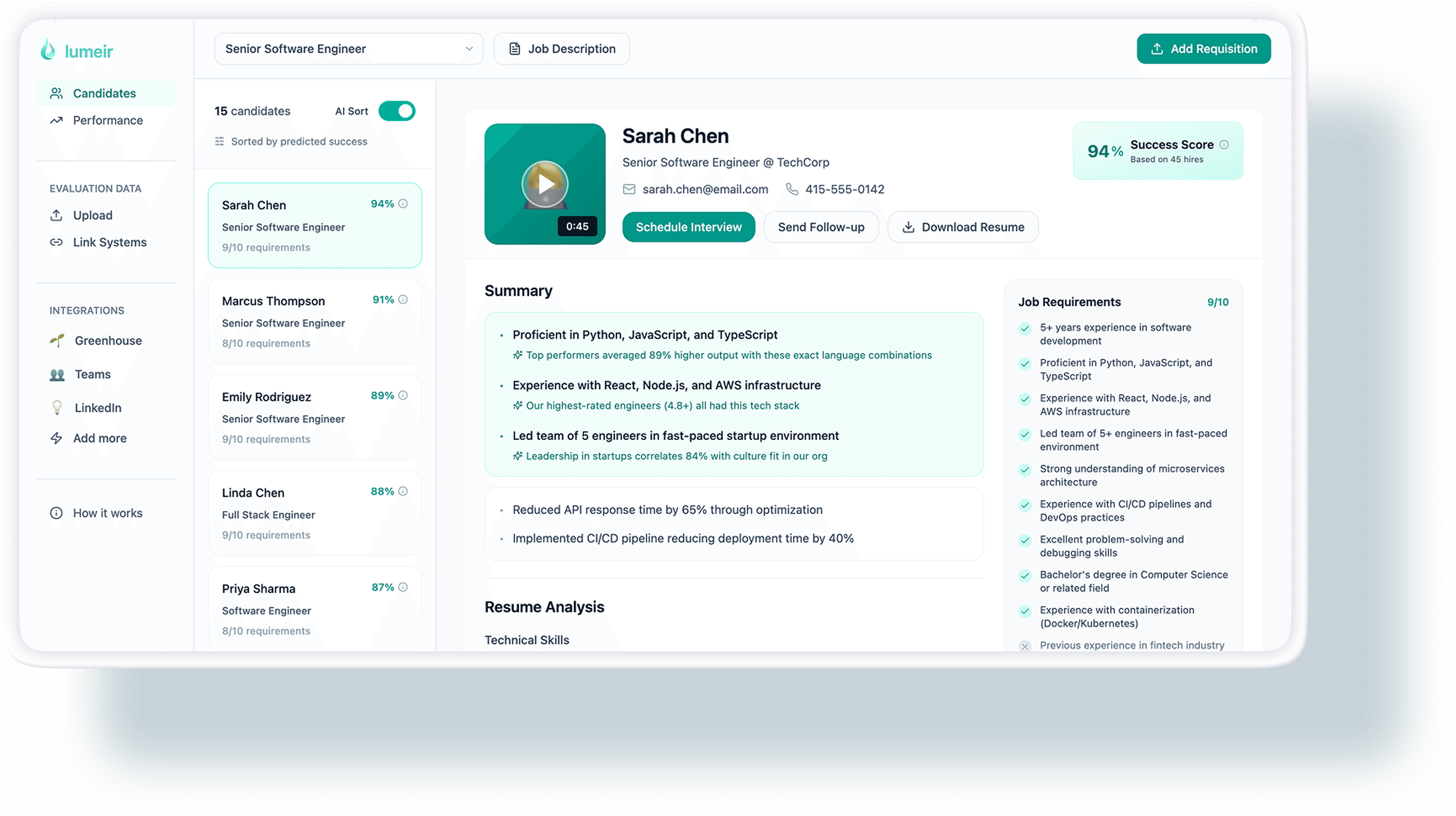1456x816 pixels.
Task: Click the Teams integration icon
Action: 57,375
